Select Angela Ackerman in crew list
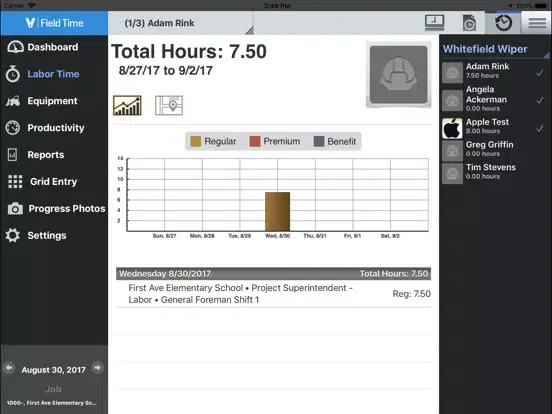Viewport: 552px width, 414px height. (x=495, y=99)
